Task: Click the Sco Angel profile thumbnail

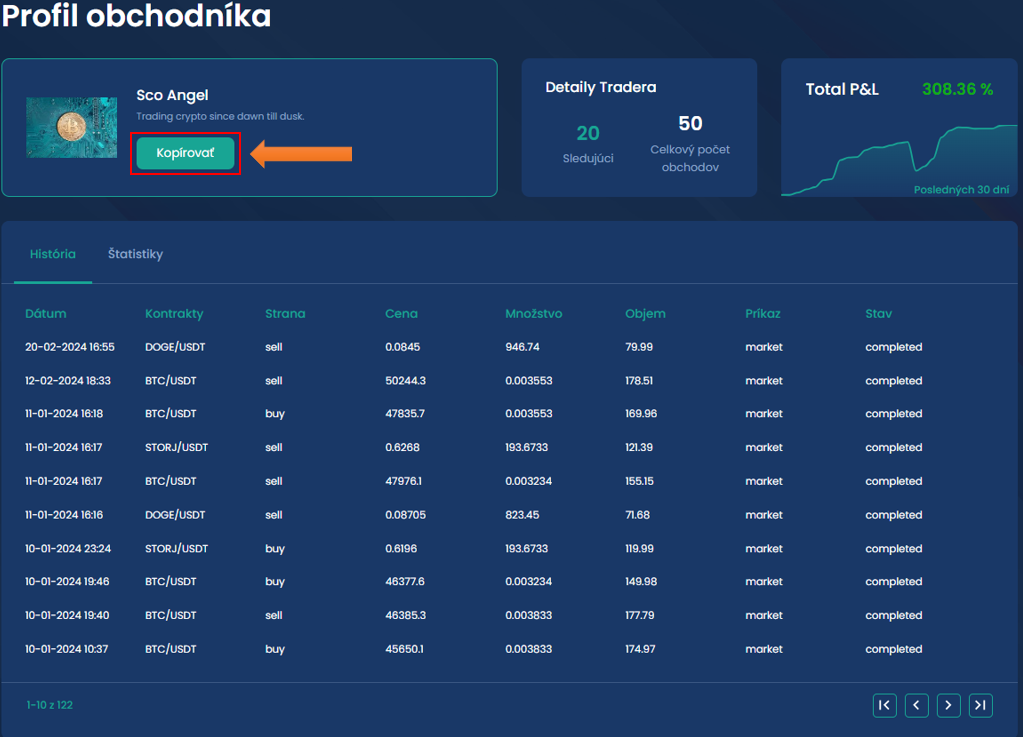Action: tap(71, 127)
